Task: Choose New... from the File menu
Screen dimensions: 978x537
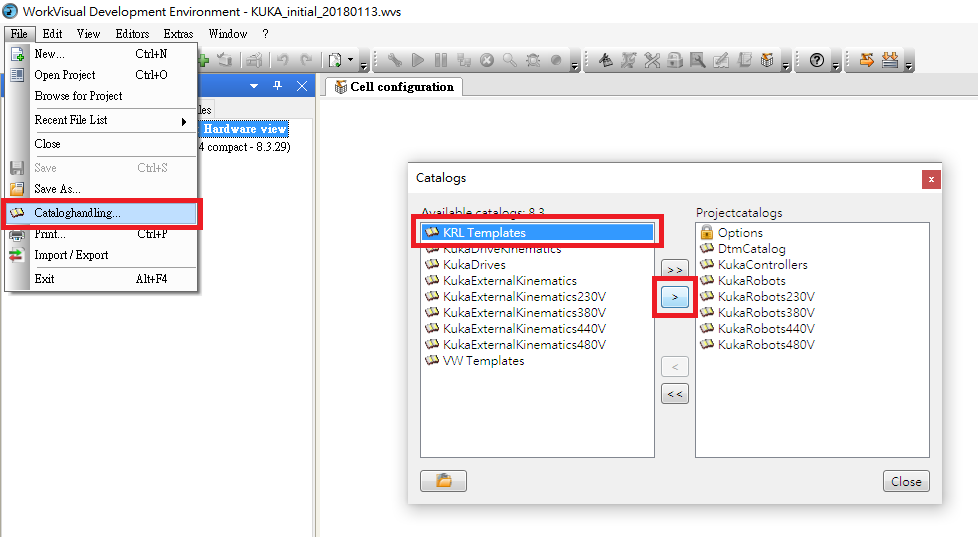Action: 102,54
